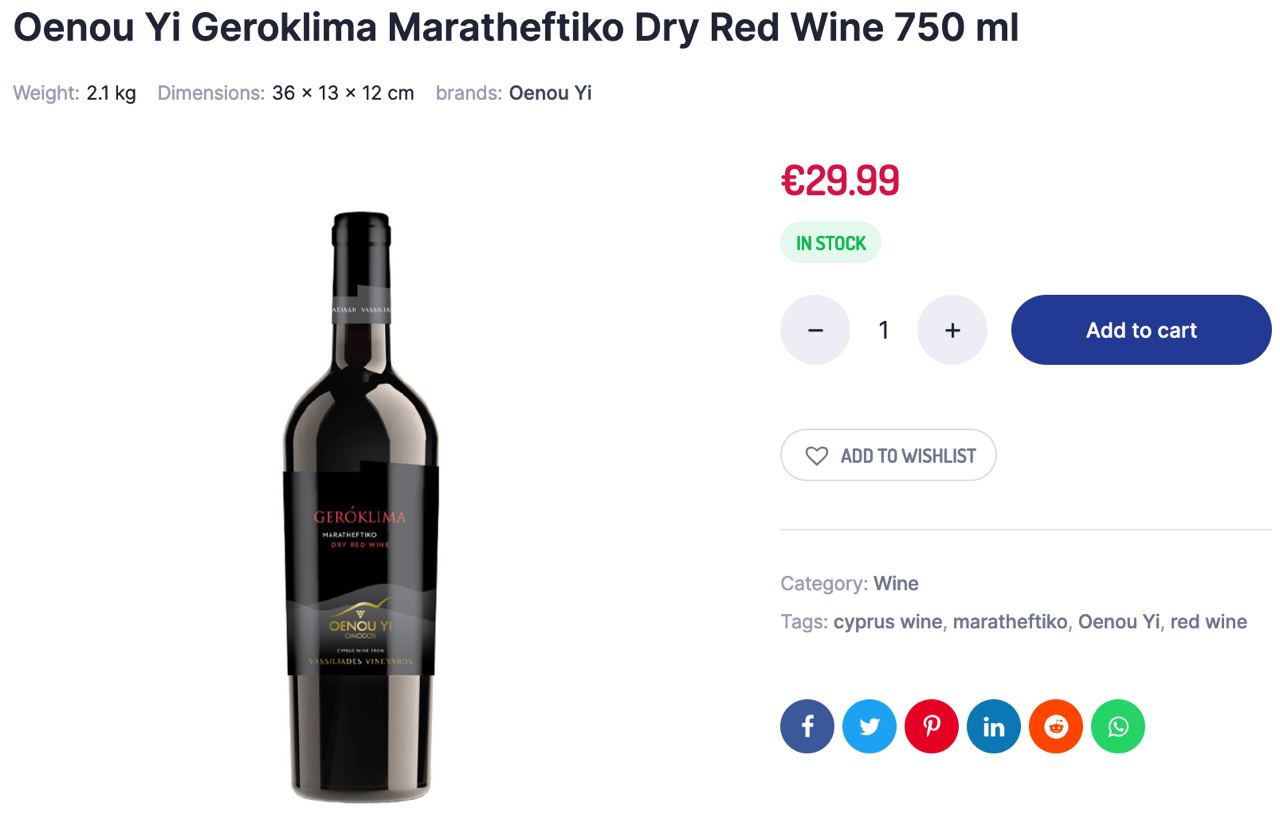The width and height of the screenshot is (1280, 830).
Task: Click the wishlist heart icon
Action: (817, 456)
